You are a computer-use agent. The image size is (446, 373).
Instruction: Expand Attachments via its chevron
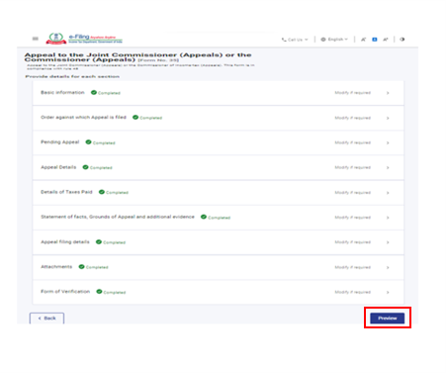pos(388,267)
